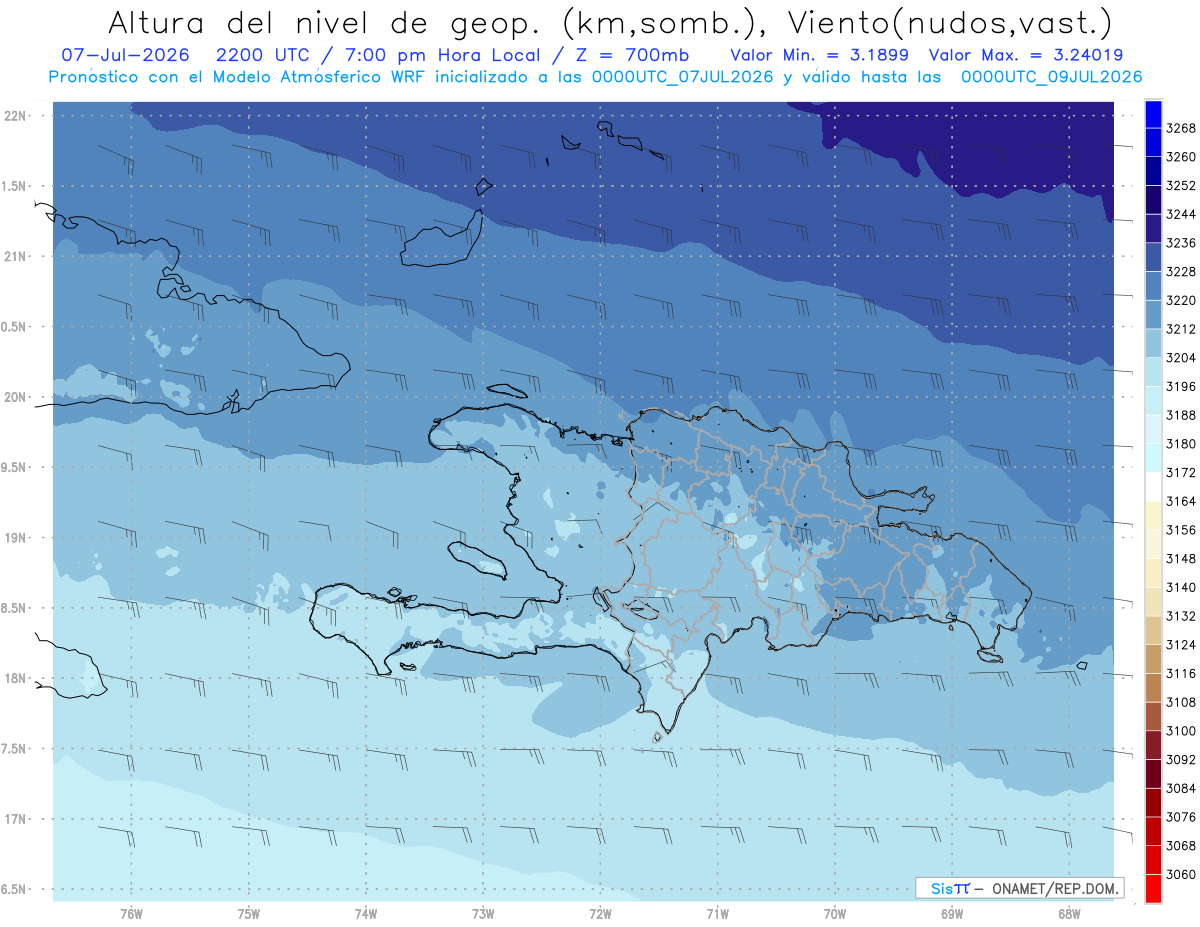The height and width of the screenshot is (927, 1200).
Task: Click the 'Valor Min. = 3.1899' text
Action: pyautogui.click(x=820, y=55)
